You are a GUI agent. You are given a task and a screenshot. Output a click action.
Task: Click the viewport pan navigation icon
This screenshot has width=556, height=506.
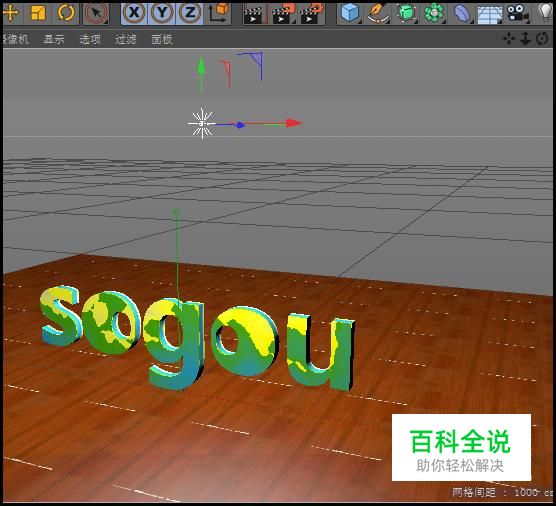tap(508, 38)
